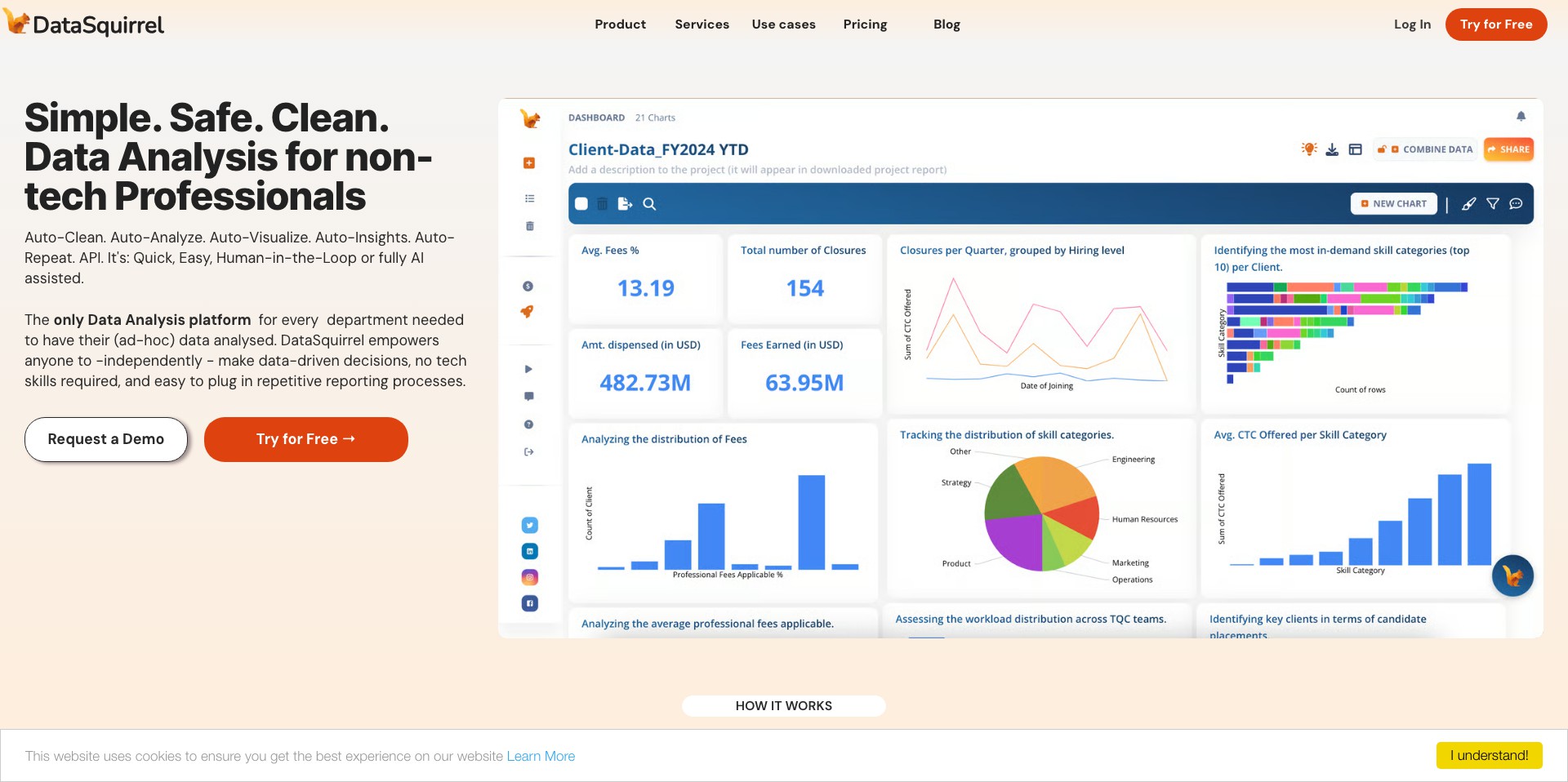Open the Closures per Quarter line chart

click(x=1040, y=323)
